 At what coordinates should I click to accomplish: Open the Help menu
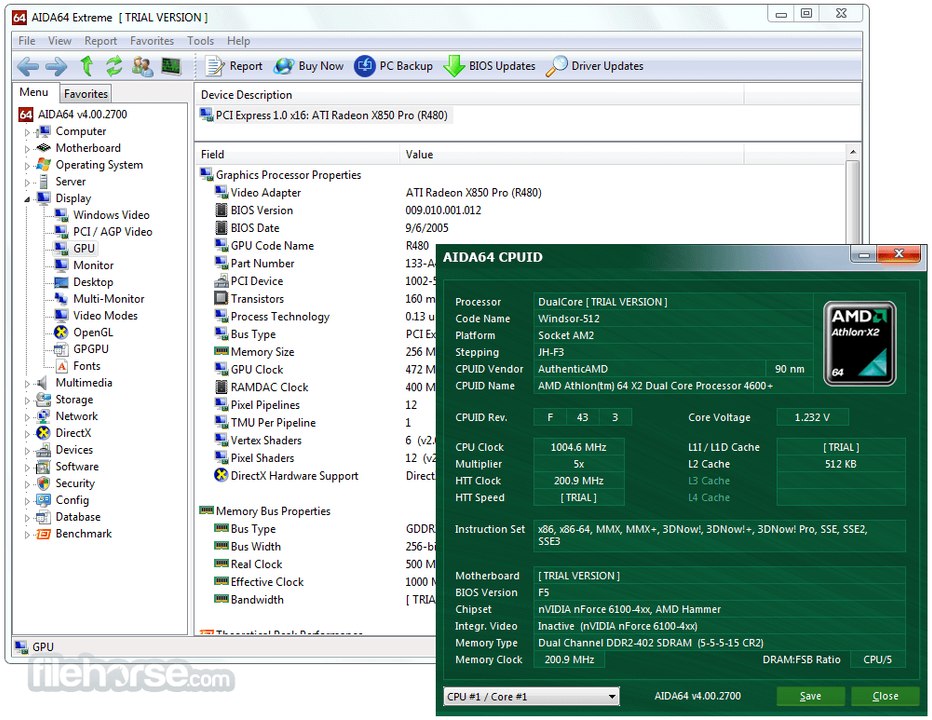(x=238, y=40)
